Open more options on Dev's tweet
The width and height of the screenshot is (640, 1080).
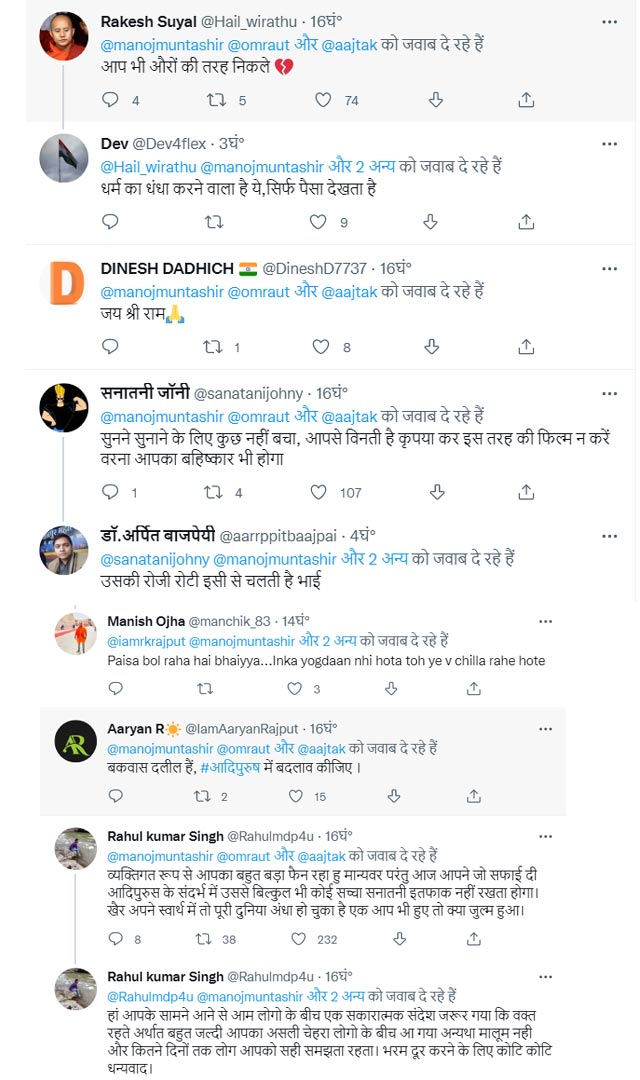pyautogui.click(x=609, y=144)
